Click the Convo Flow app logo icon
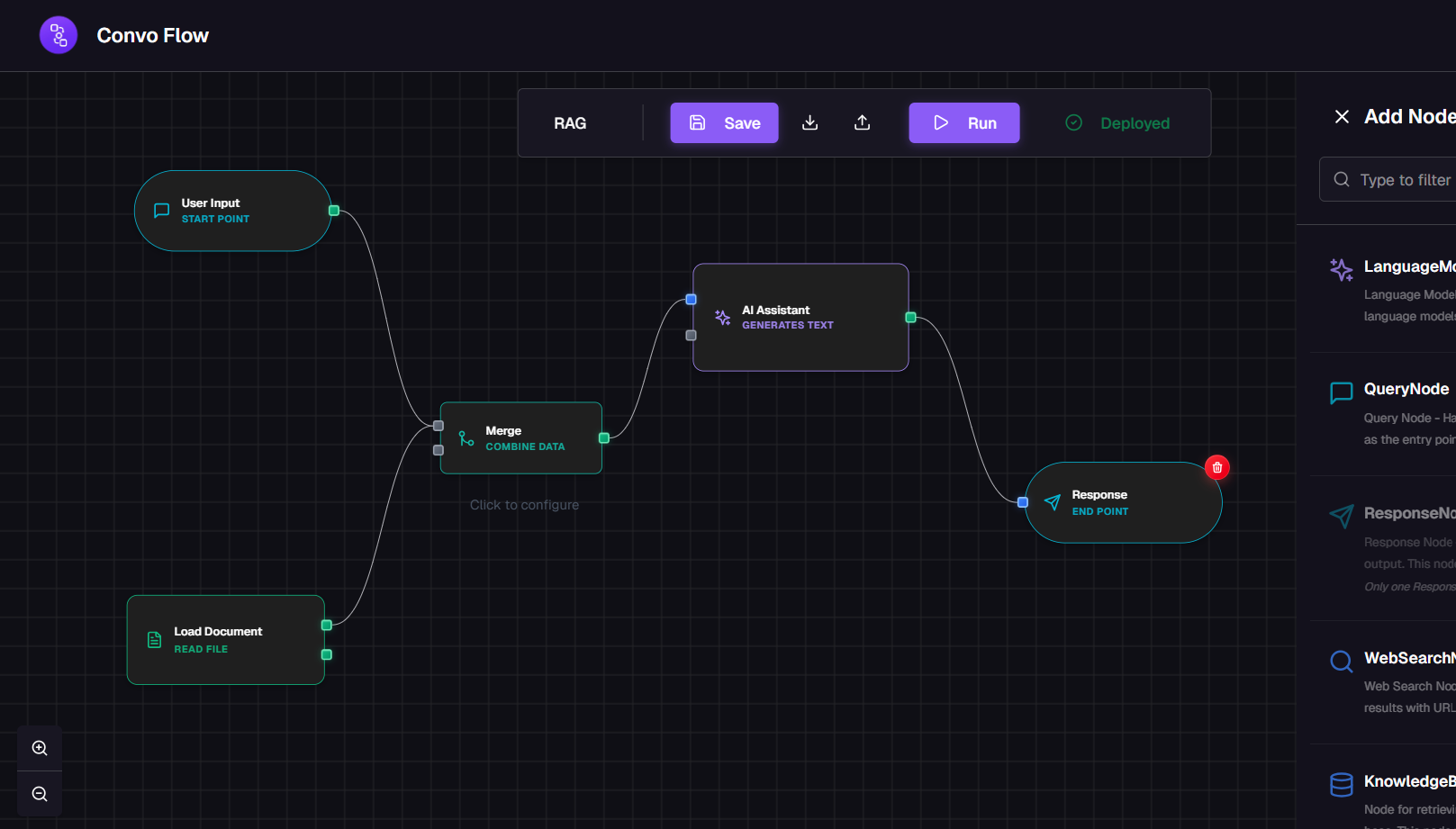Image resolution: width=1456 pixels, height=829 pixels. tap(58, 35)
